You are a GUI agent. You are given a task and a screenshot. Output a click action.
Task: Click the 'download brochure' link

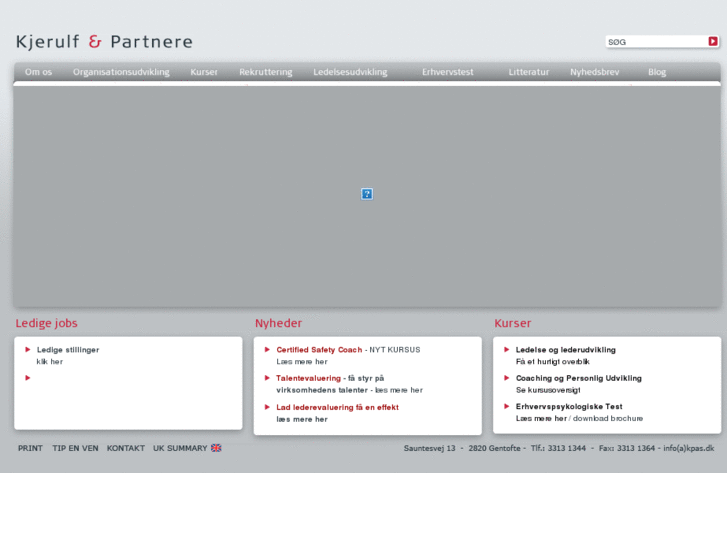(x=608, y=418)
